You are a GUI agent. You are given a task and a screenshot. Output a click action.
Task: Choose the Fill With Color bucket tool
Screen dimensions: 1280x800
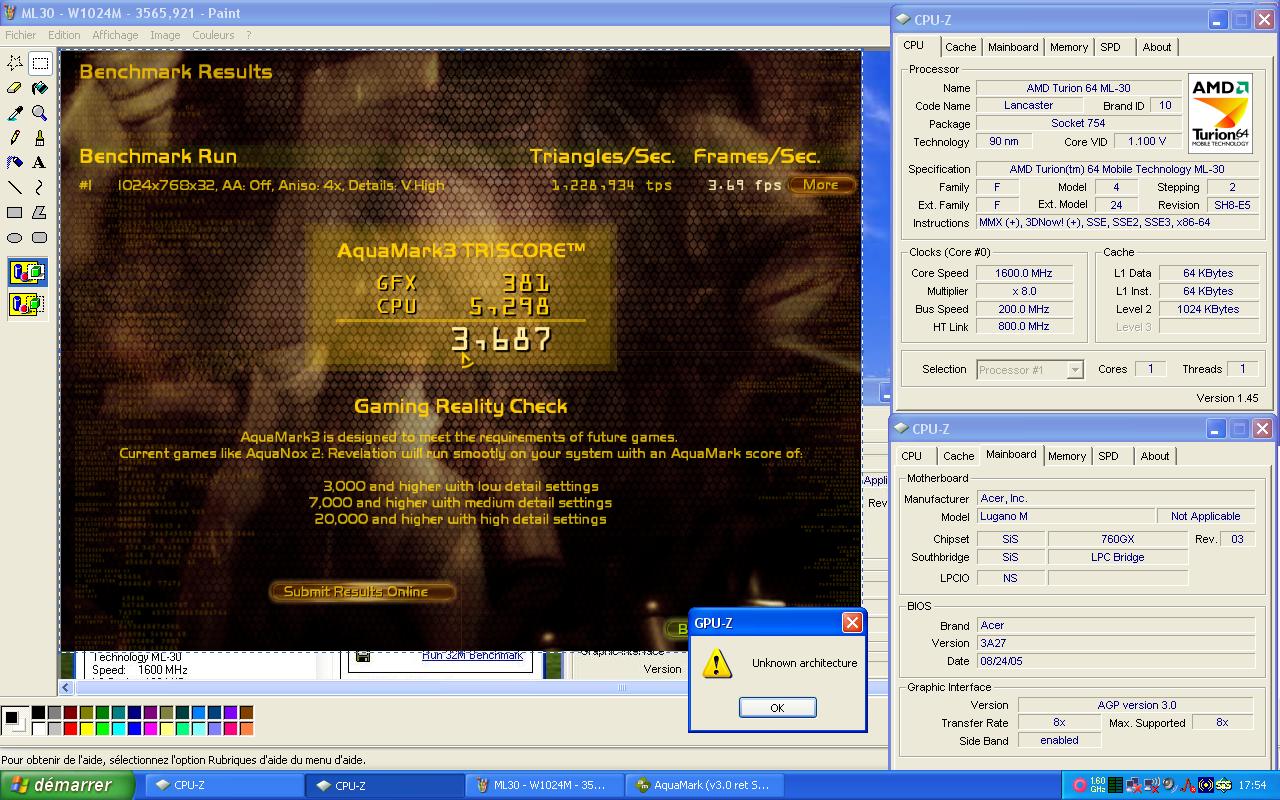(40, 88)
